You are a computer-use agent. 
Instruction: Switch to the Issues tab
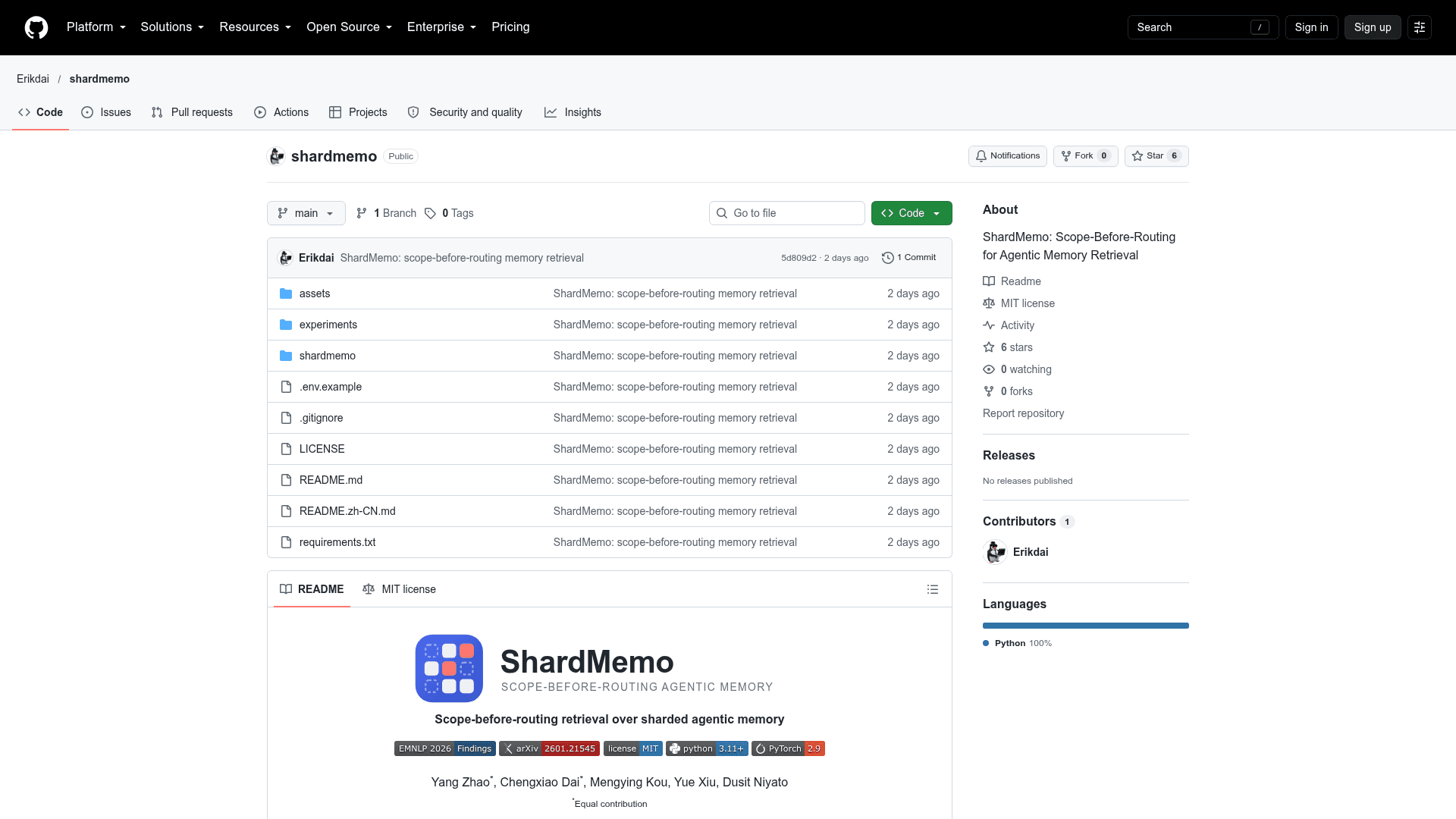coord(106,112)
